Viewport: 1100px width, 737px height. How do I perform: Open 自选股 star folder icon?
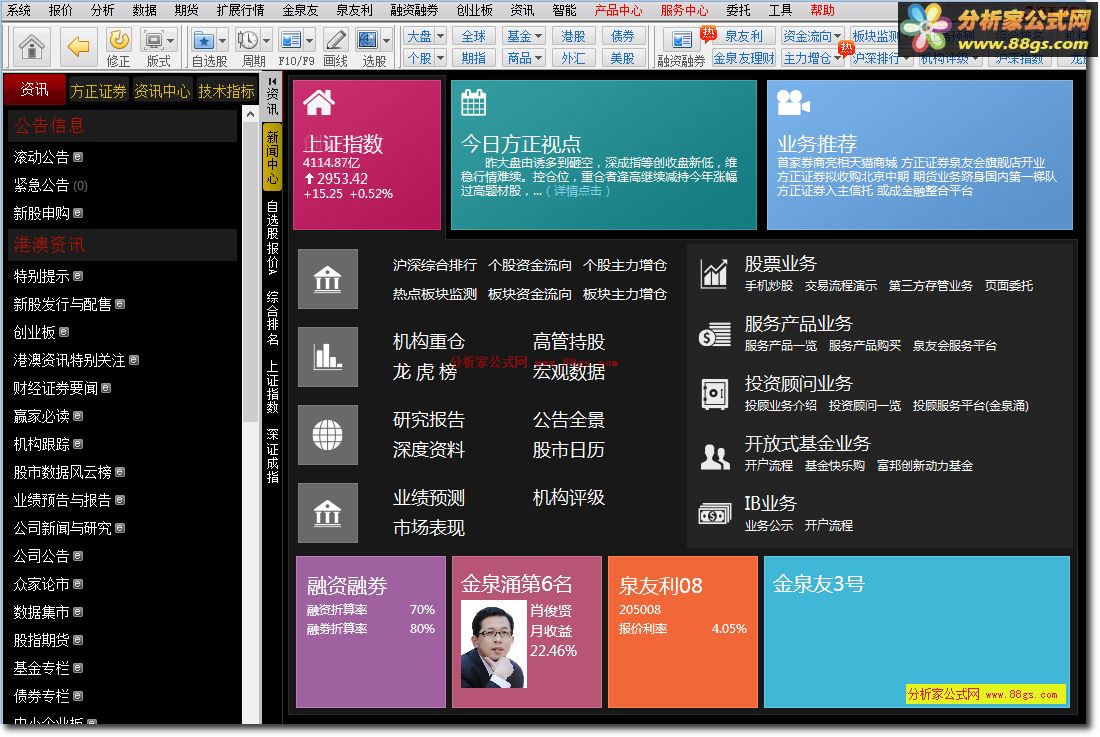click(x=204, y=40)
